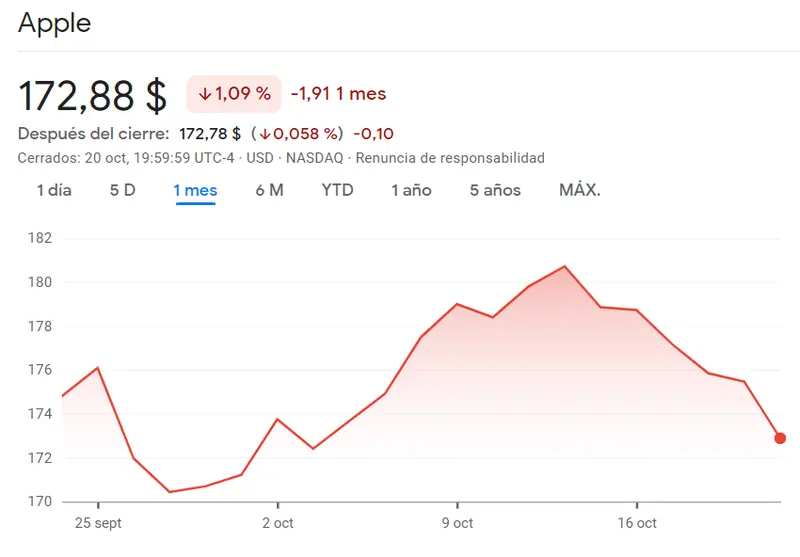This screenshot has width=800, height=557.
Task: Click the 16 oct date axis label
Action: click(x=637, y=523)
